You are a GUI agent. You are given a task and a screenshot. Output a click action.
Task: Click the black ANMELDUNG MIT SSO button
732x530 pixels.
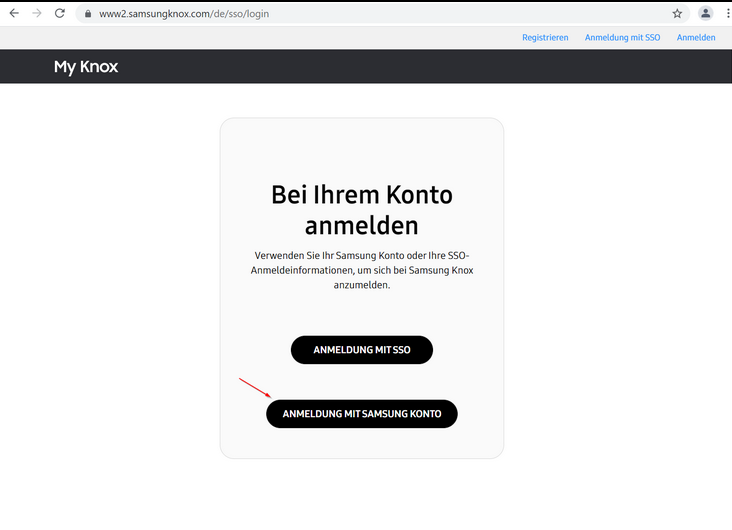362,350
